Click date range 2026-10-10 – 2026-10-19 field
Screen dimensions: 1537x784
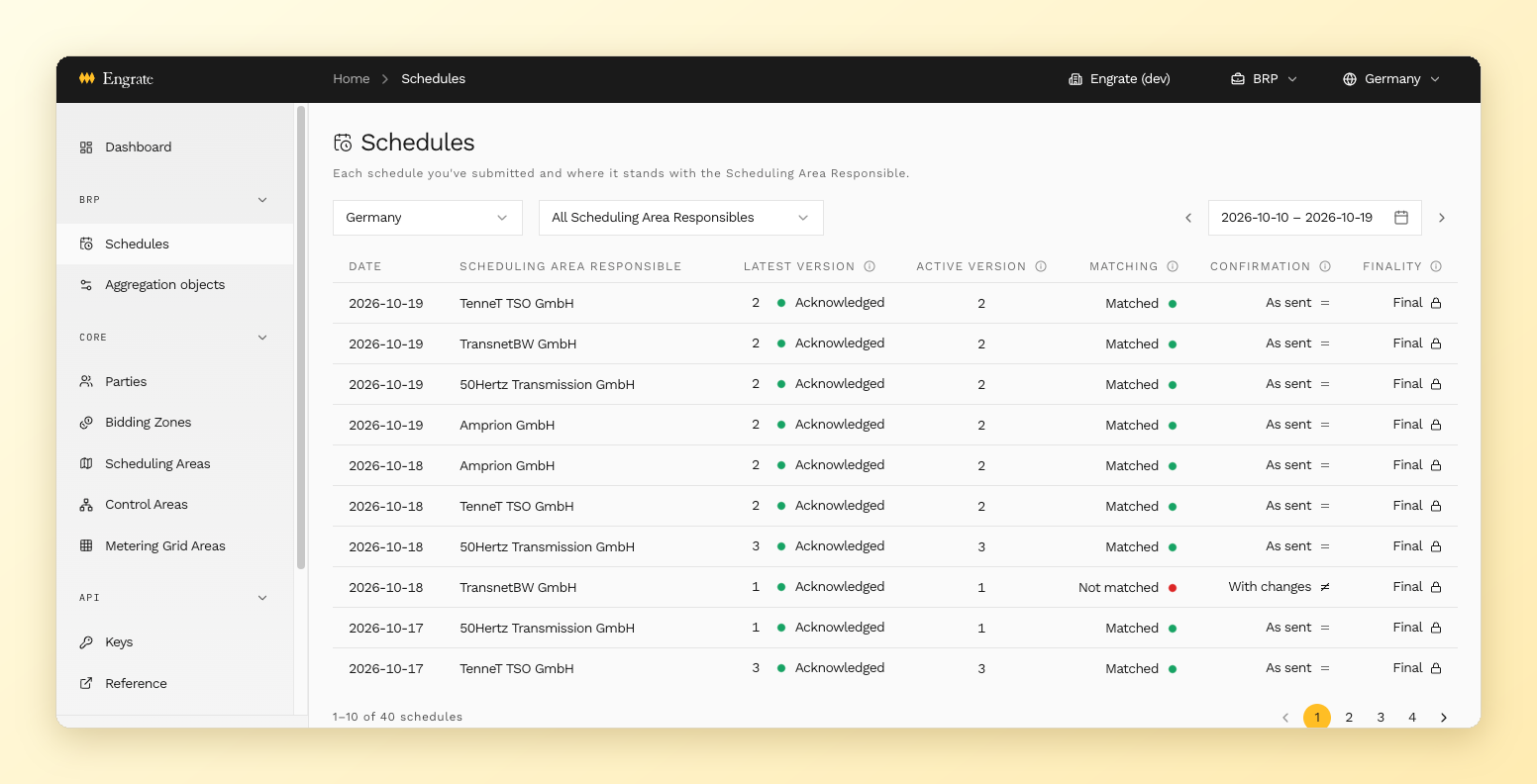click(1315, 218)
